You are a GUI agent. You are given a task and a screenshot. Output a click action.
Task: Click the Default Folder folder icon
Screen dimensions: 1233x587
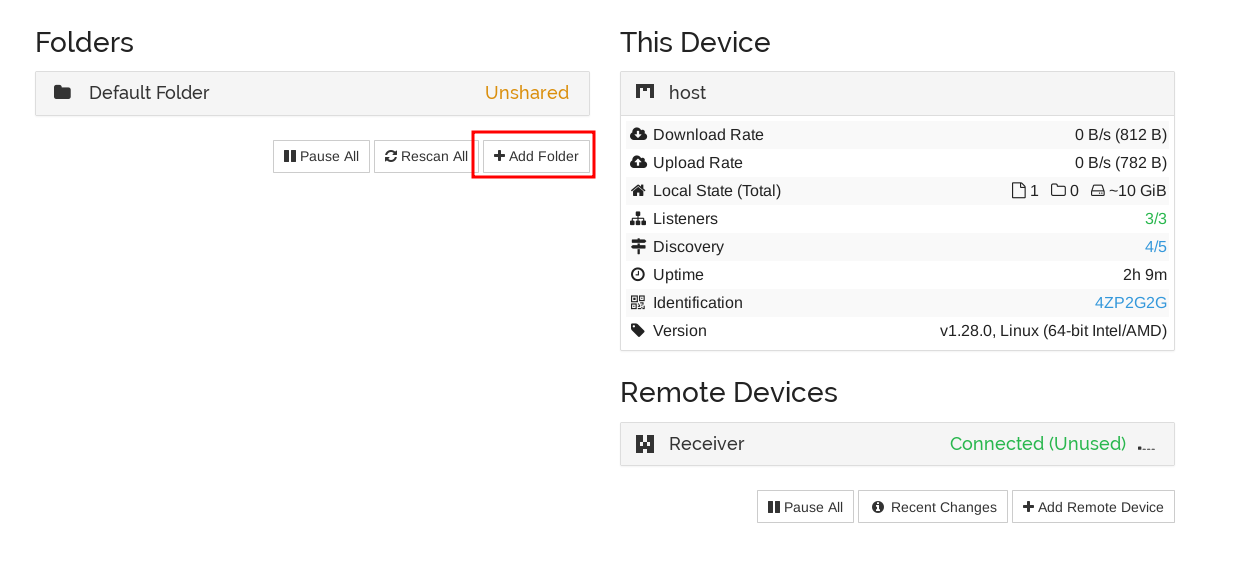(x=62, y=93)
